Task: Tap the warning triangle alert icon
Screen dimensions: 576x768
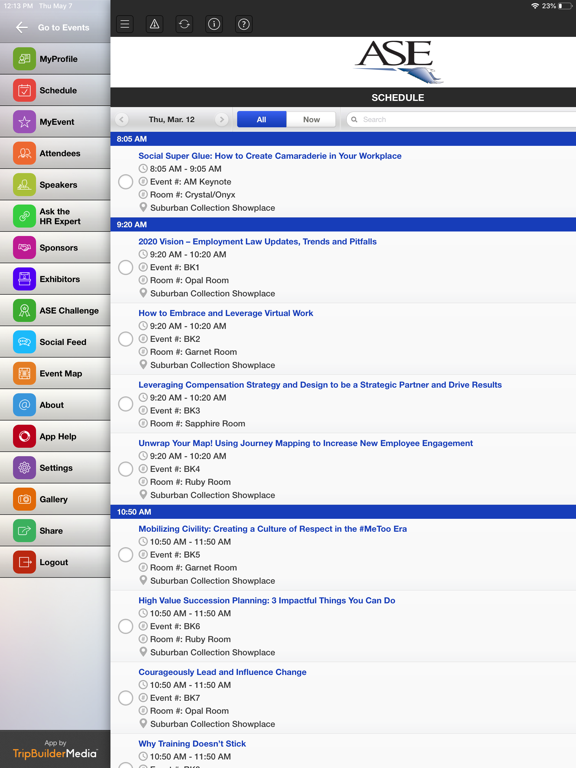Action: pyautogui.click(x=154, y=24)
